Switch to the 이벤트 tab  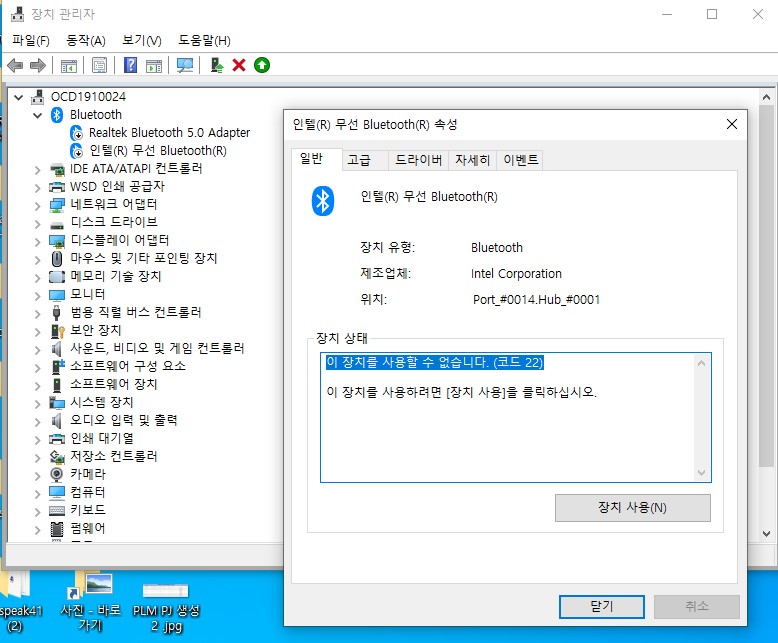pyautogui.click(x=520, y=160)
